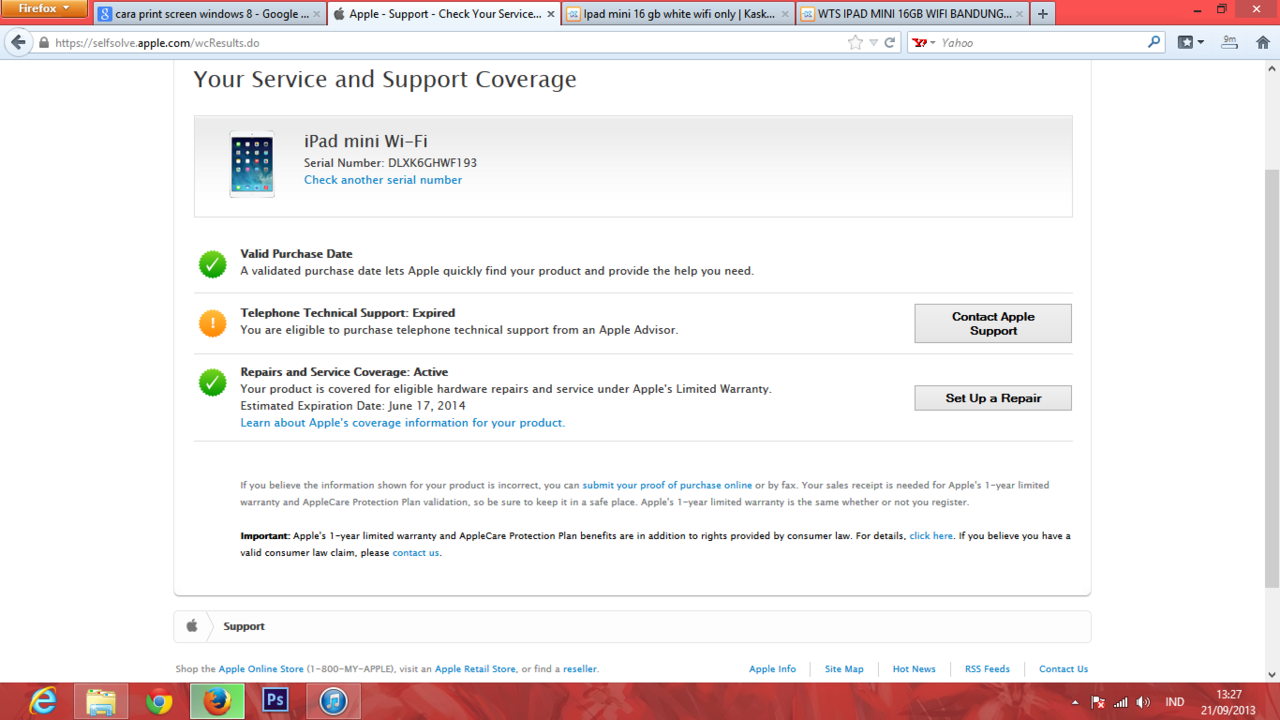This screenshot has width=1280, height=720.
Task: Open the volume speaker tray icon
Action: (x=1144, y=702)
